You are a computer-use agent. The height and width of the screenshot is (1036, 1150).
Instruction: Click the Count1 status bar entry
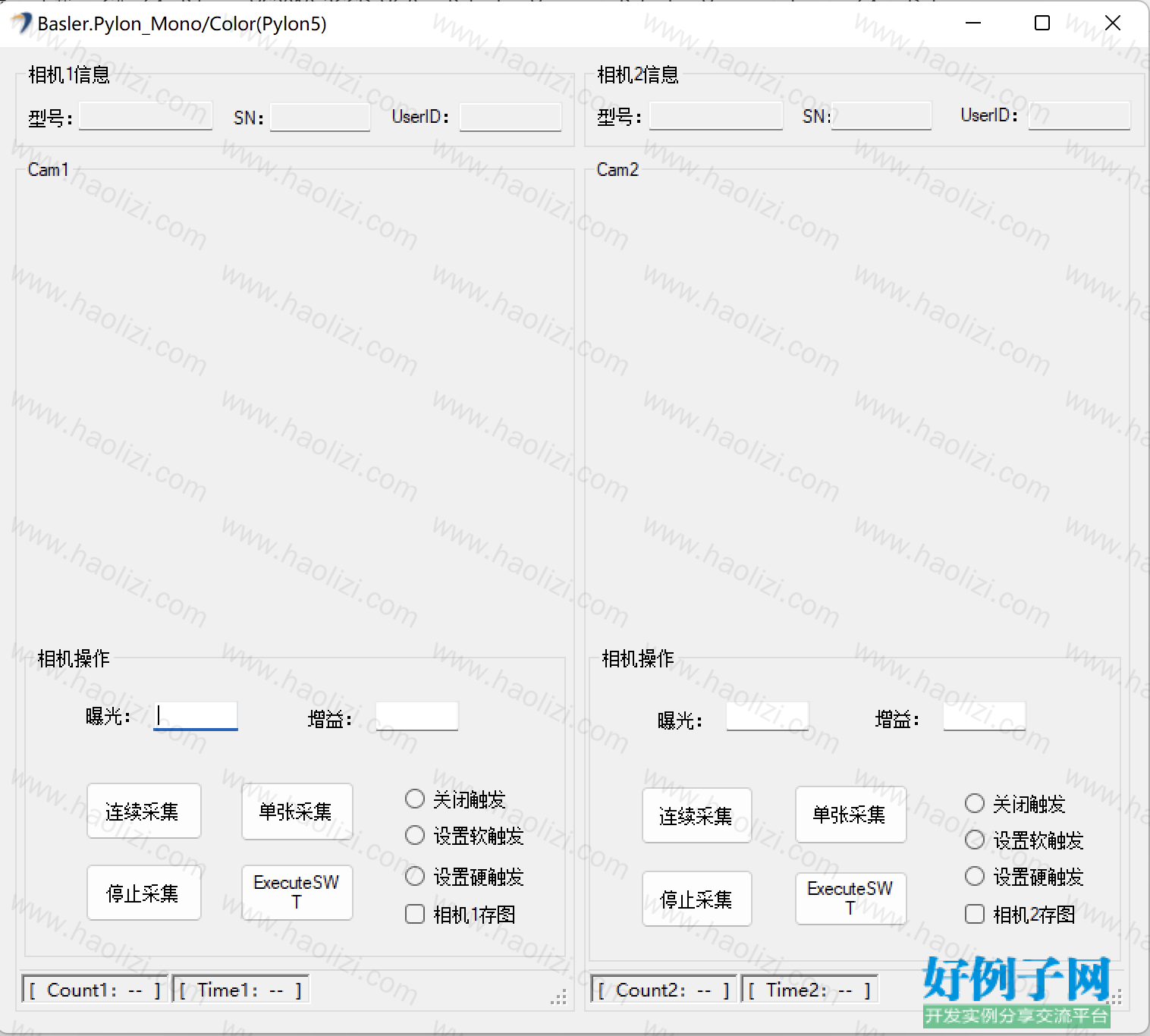(x=95, y=990)
